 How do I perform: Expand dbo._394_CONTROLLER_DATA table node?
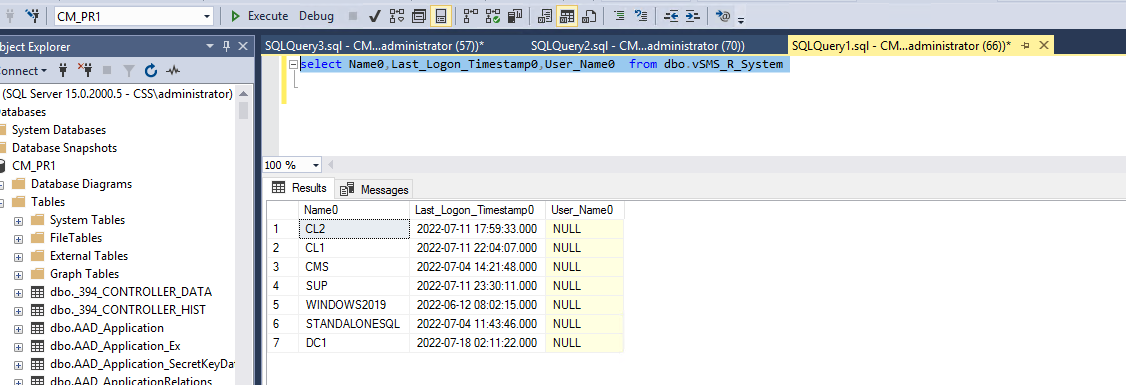(19, 292)
